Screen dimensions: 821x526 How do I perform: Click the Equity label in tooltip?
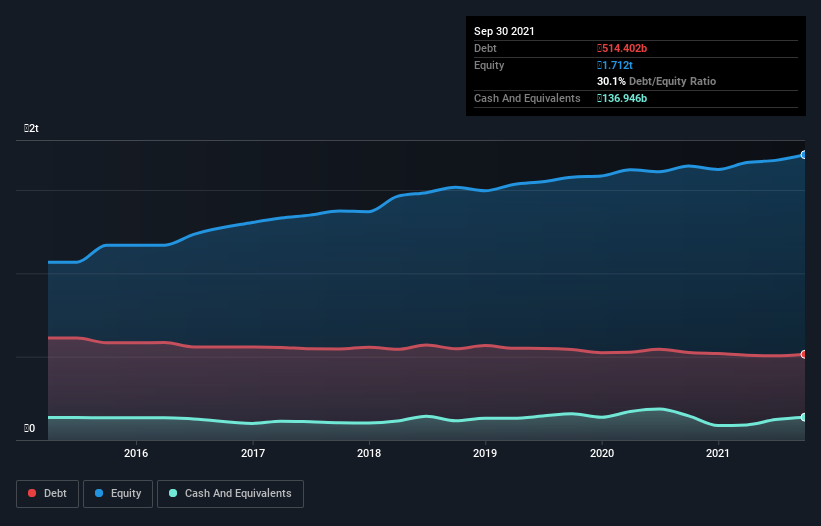(489, 65)
